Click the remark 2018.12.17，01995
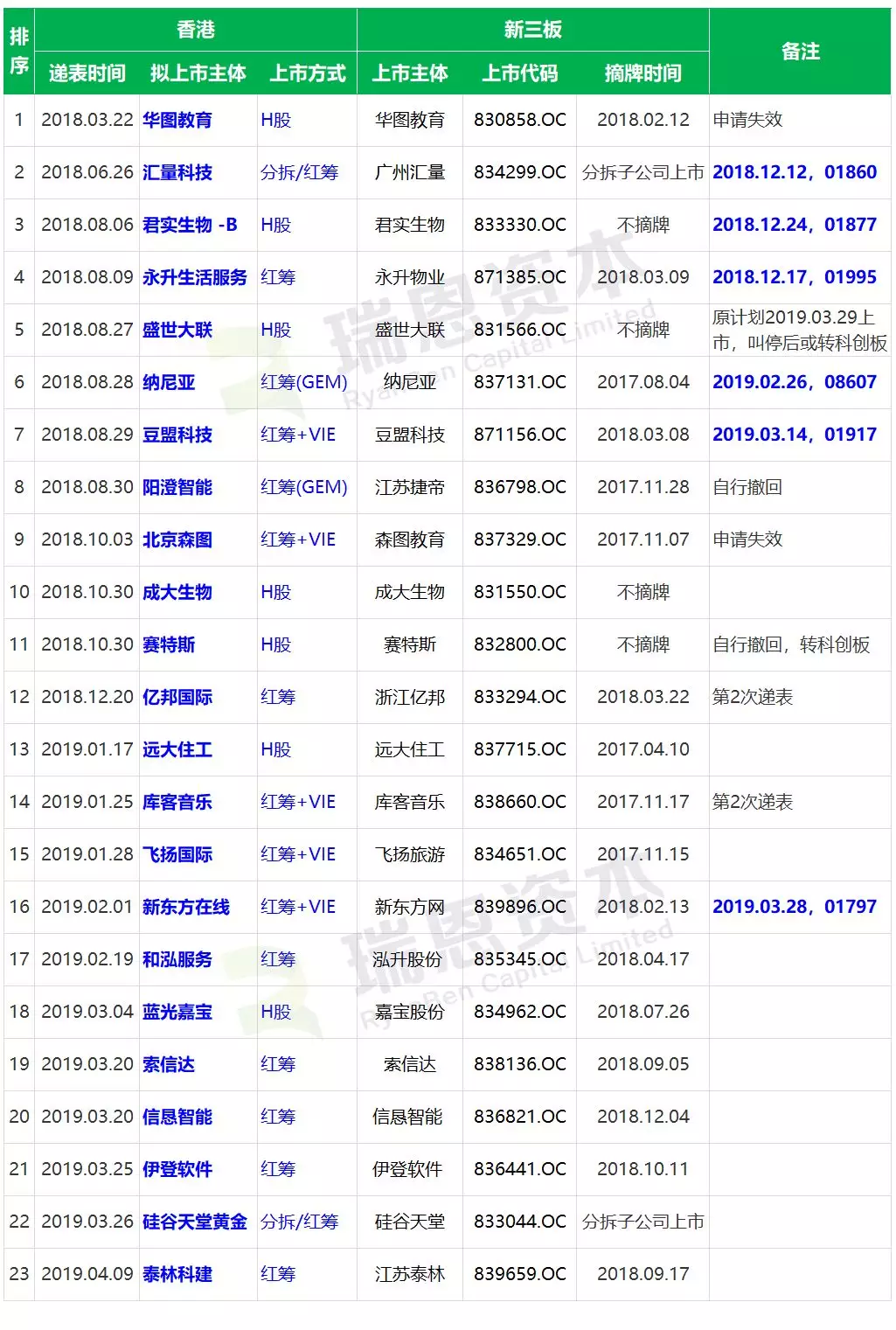896x1330 pixels. point(795,277)
